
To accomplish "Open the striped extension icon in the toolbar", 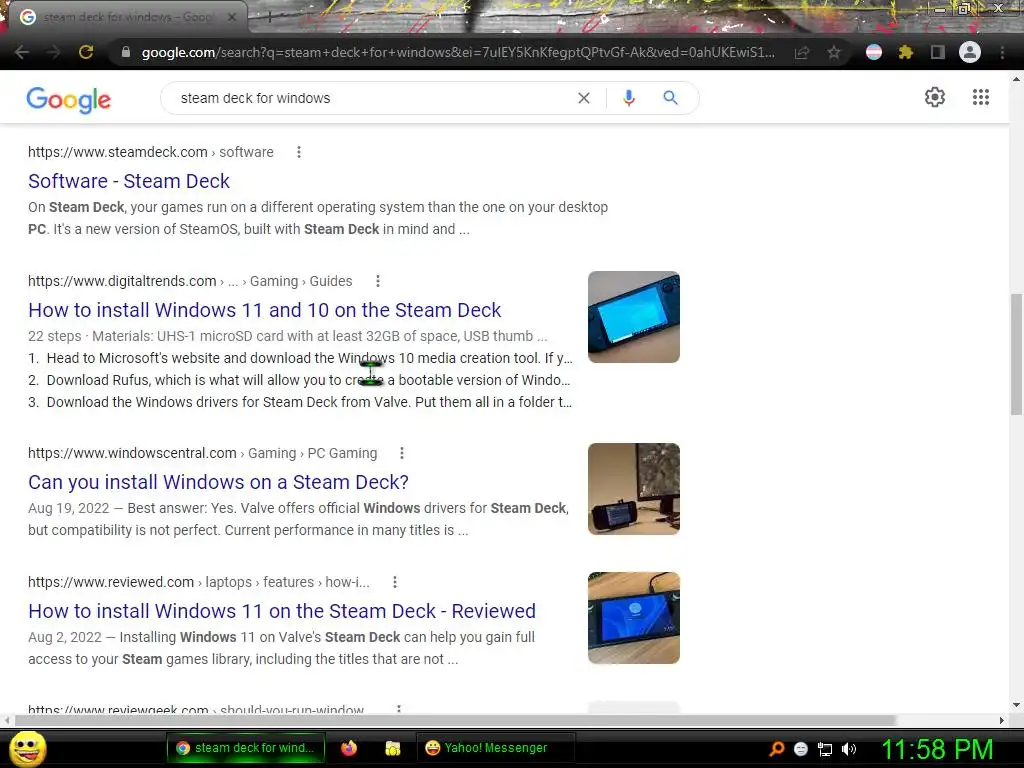I will tap(874, 52).
